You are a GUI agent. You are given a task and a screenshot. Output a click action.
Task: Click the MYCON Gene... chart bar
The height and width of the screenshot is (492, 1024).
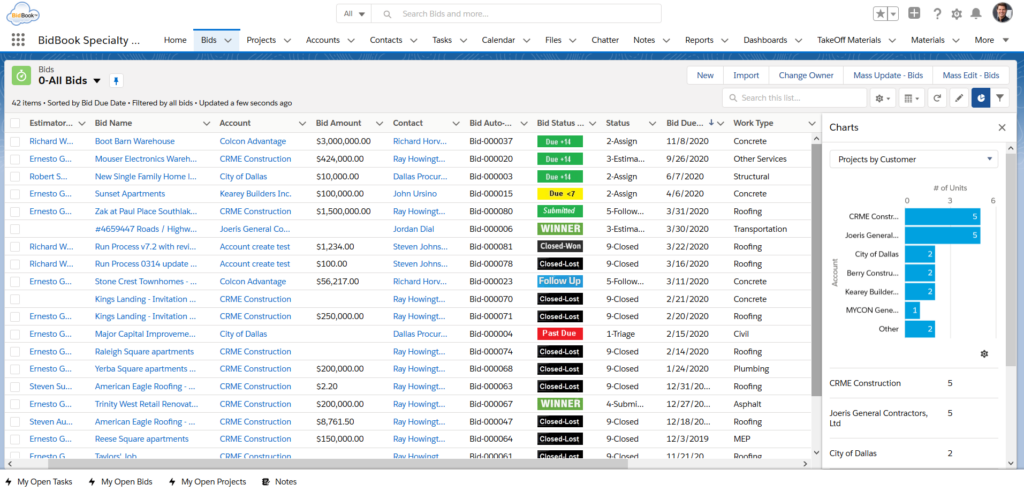point(912,310)
